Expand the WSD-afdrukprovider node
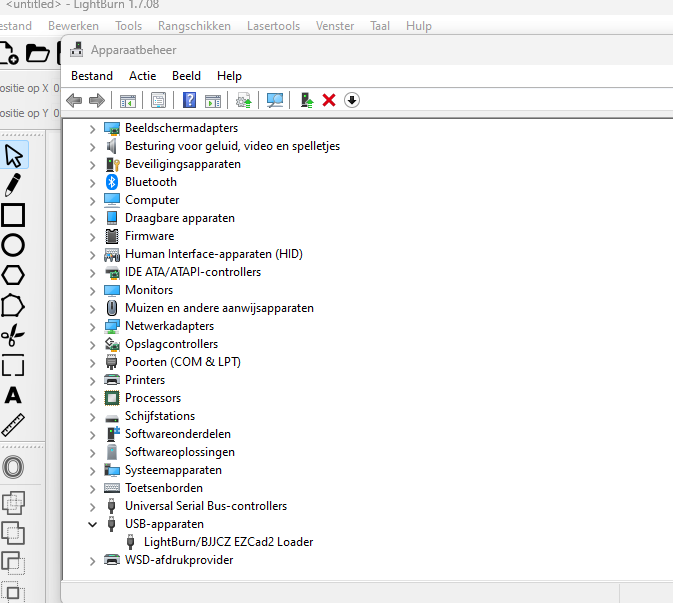673x603 pixels. pos(92,561)
